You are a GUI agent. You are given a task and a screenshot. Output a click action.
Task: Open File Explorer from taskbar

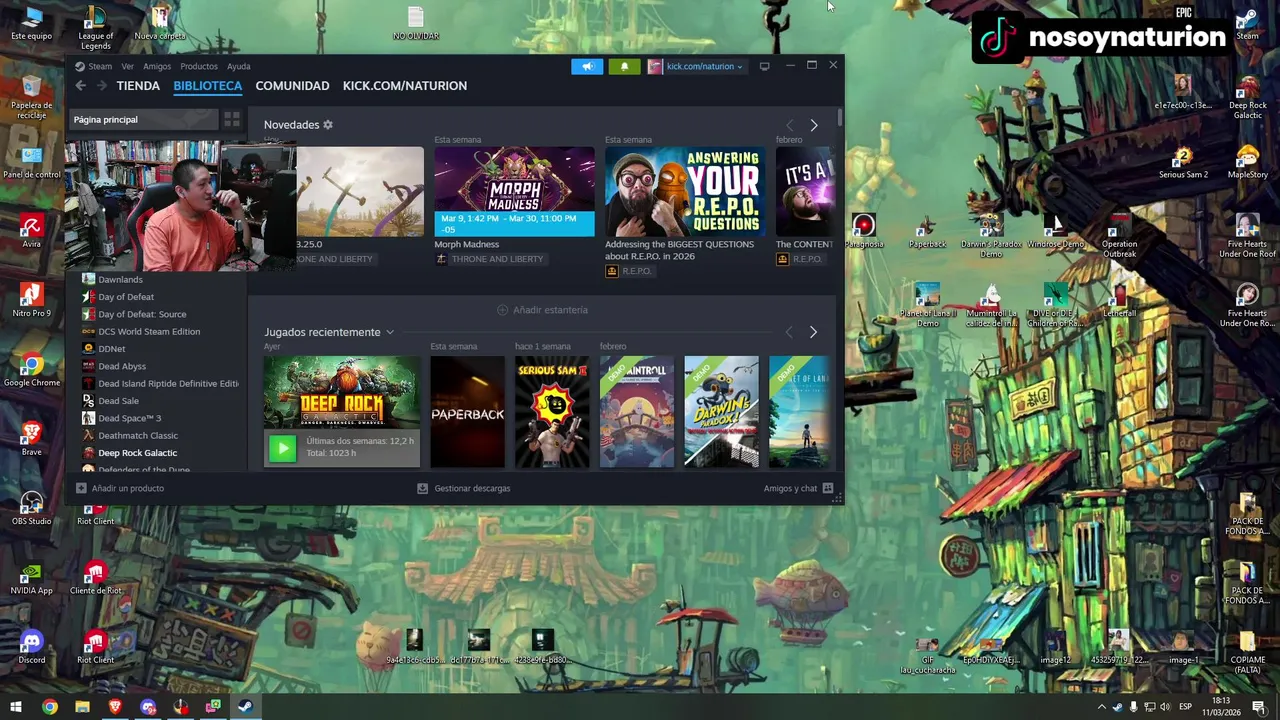tap(82, 707)
